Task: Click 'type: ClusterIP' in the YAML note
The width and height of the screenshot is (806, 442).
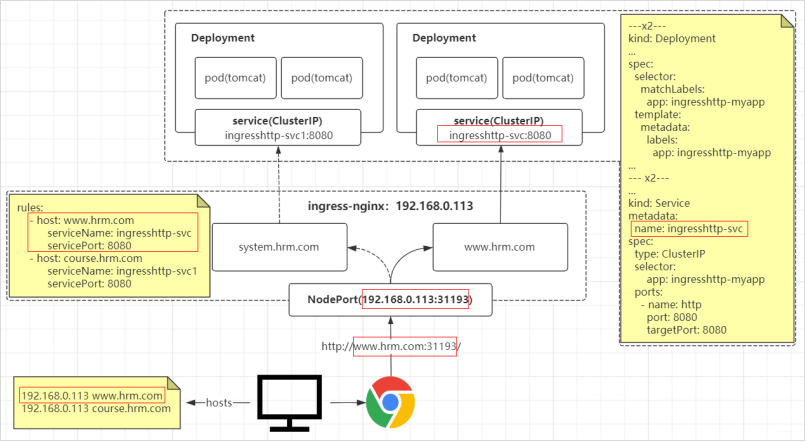Action: pos(670,254)
